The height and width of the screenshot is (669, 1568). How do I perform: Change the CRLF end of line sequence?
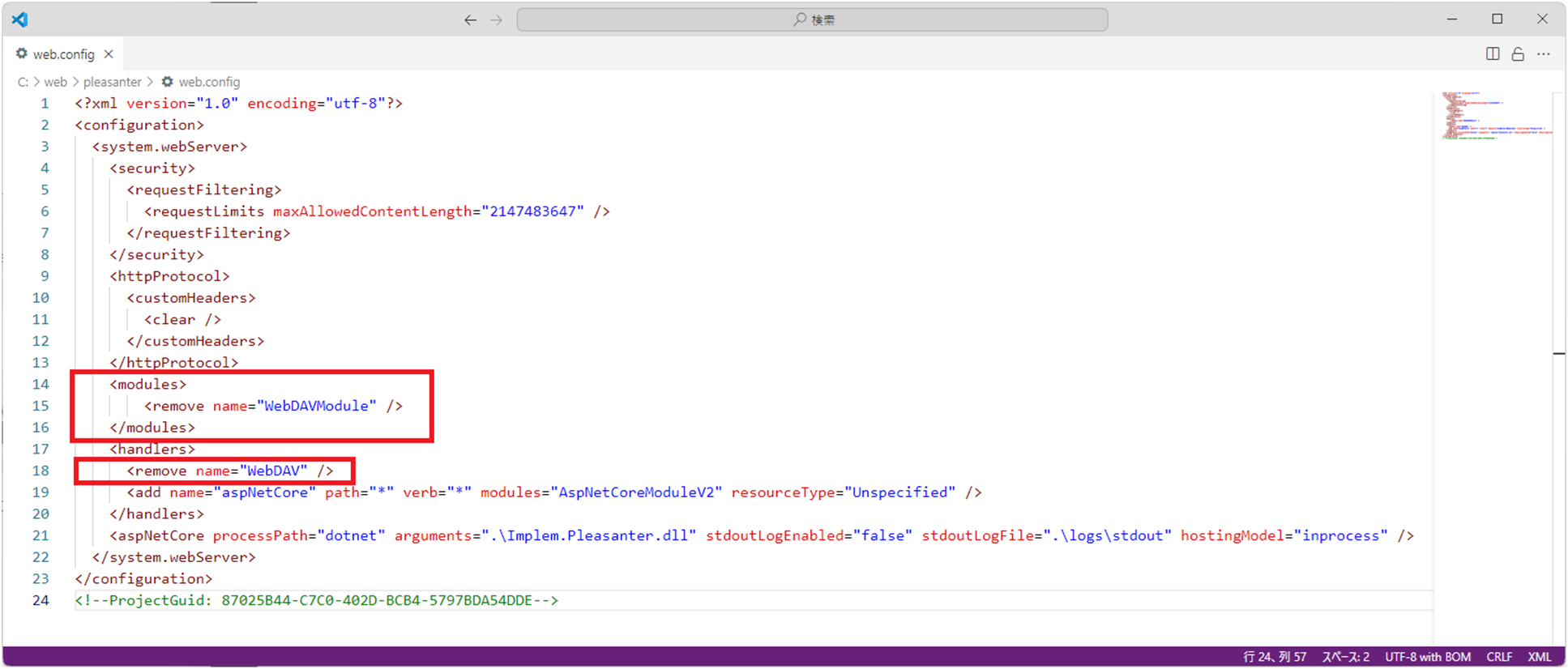point(1499,657)
